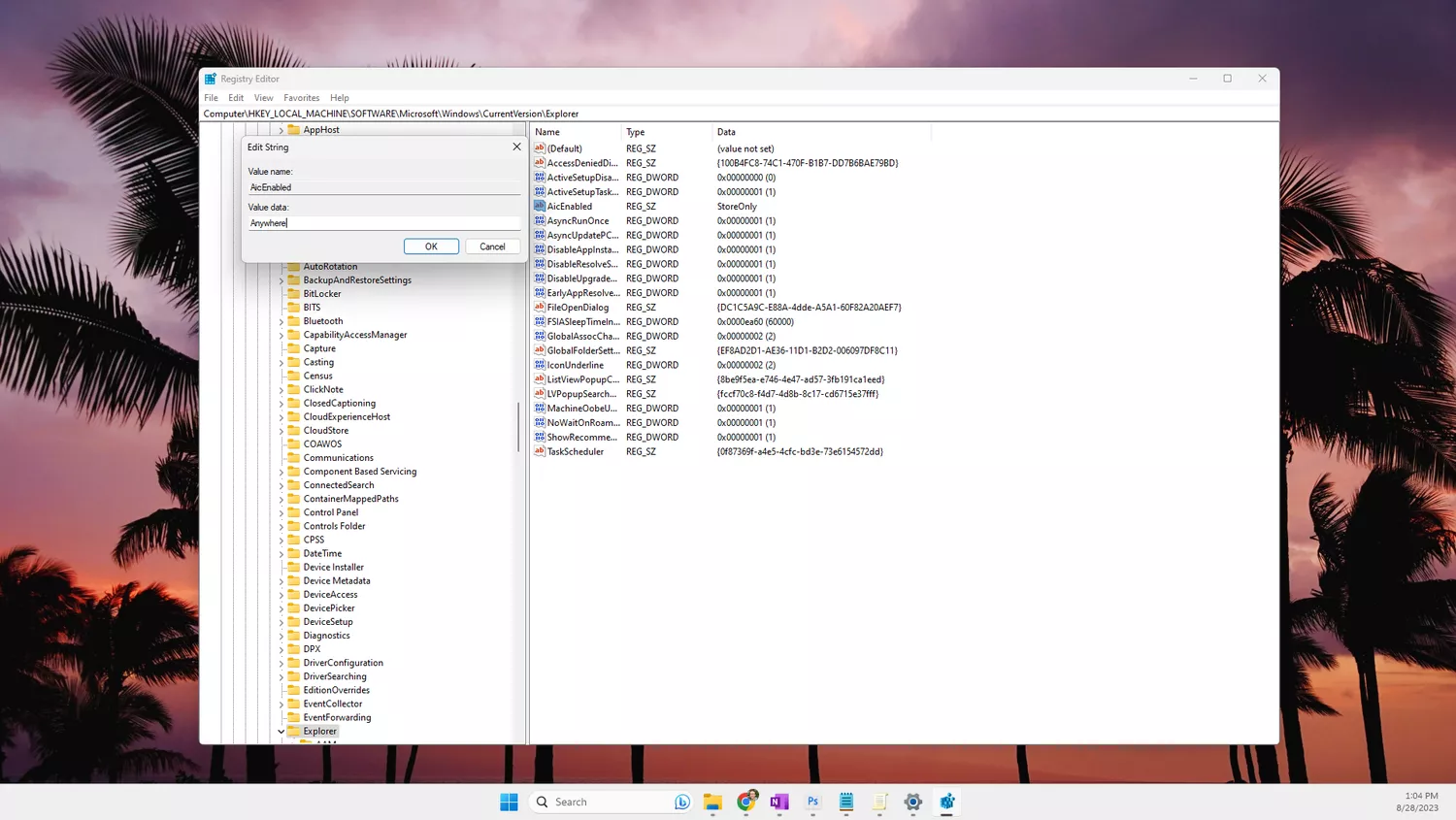Expand the Bluetooth key
Screen dimensions: 1456x820
point(281,321)
